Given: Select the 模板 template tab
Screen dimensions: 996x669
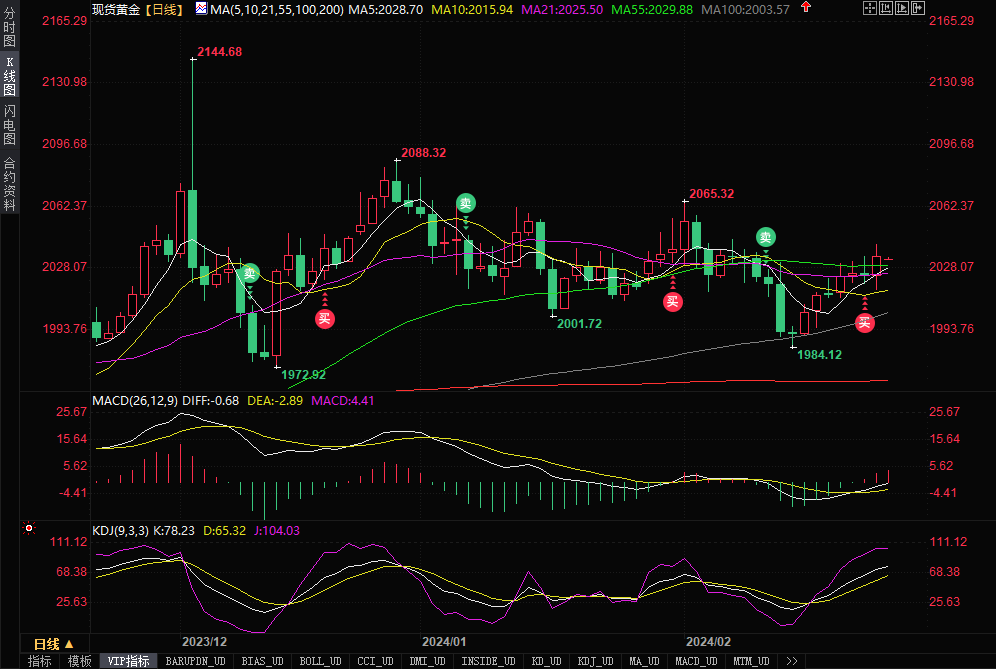Looking at the screenshot, I should click(79, 661).
